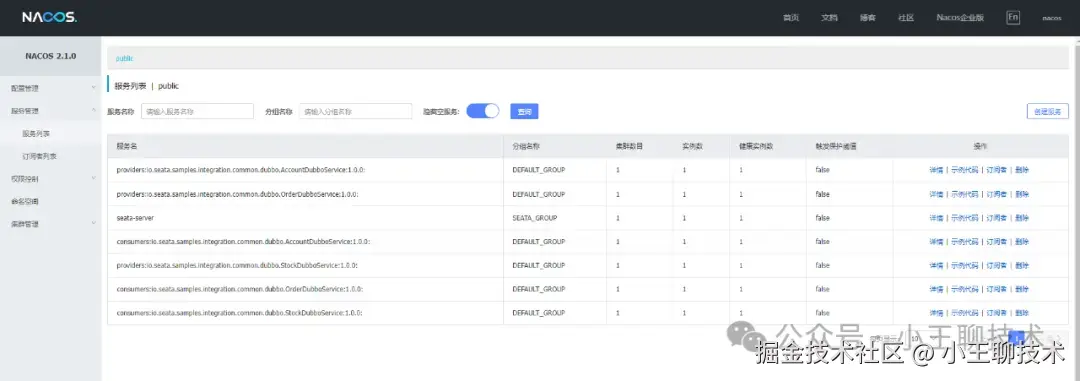Open 服务列表 in the sidebar
The height and width of the screenshot is (381, 1080).
(36, 134)
